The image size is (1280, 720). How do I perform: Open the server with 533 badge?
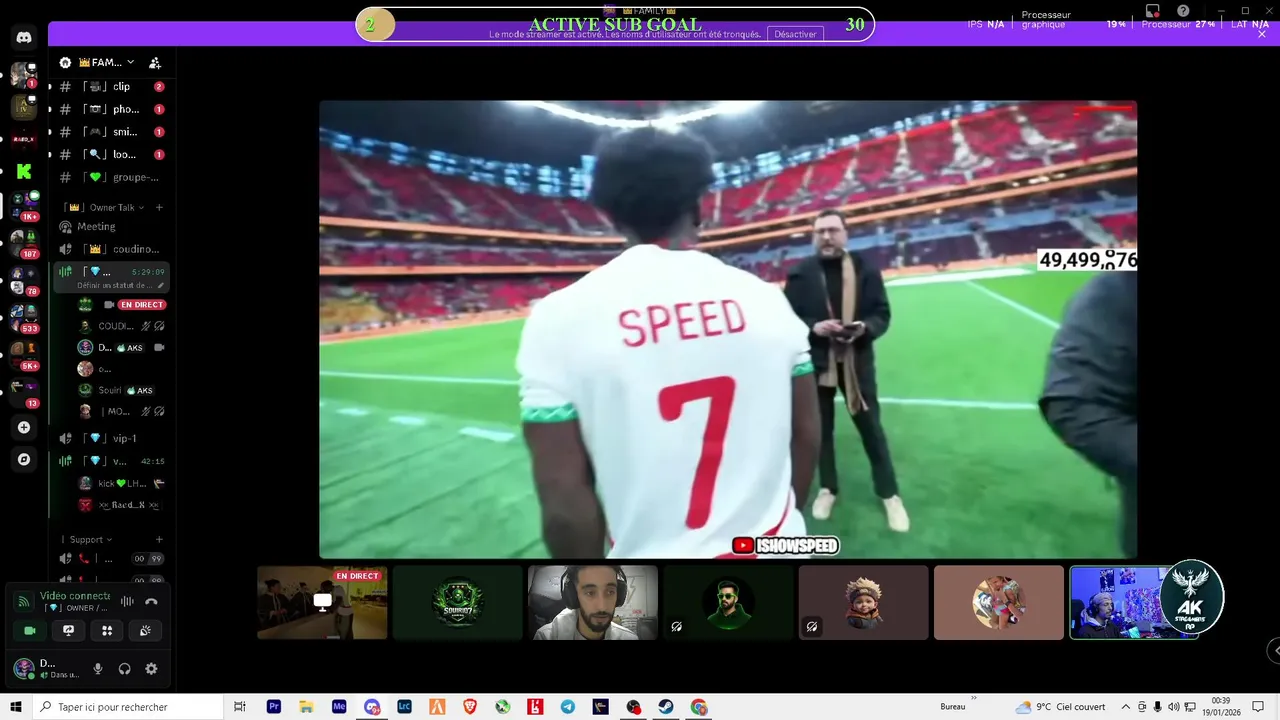tap(24, 315)
